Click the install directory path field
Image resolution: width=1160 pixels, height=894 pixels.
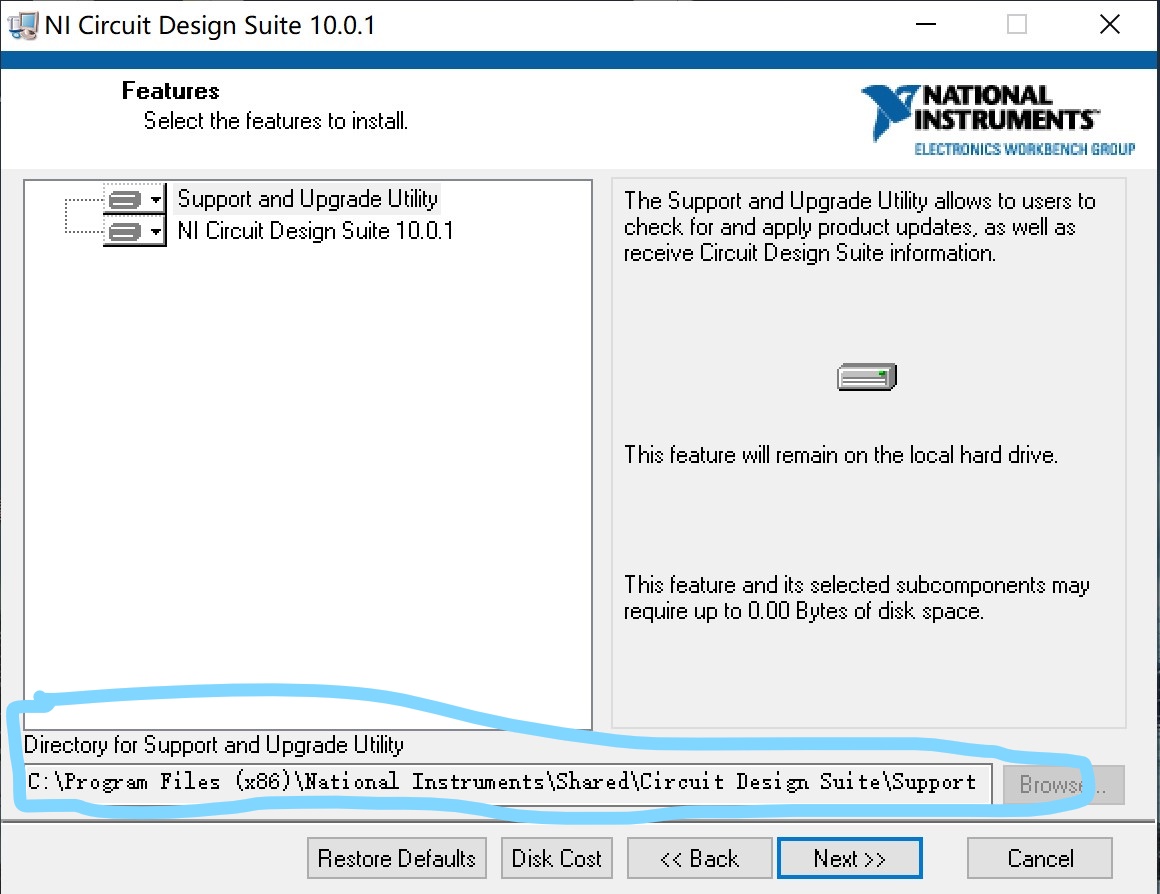click(x=508, y=783)
